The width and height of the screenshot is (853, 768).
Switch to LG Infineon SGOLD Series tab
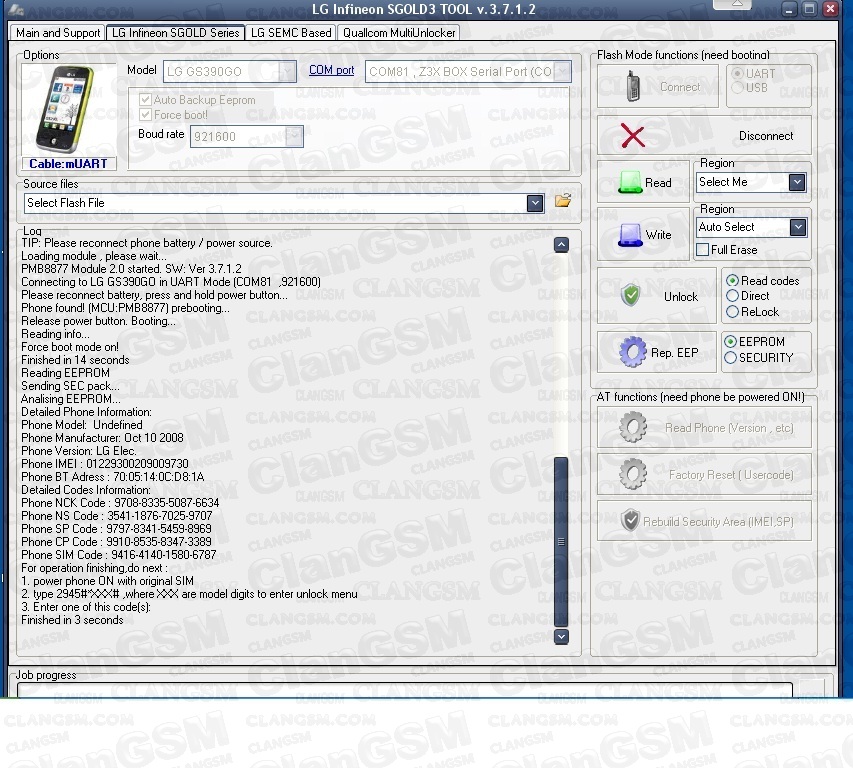pyautogui.click(x=176, y=33)
